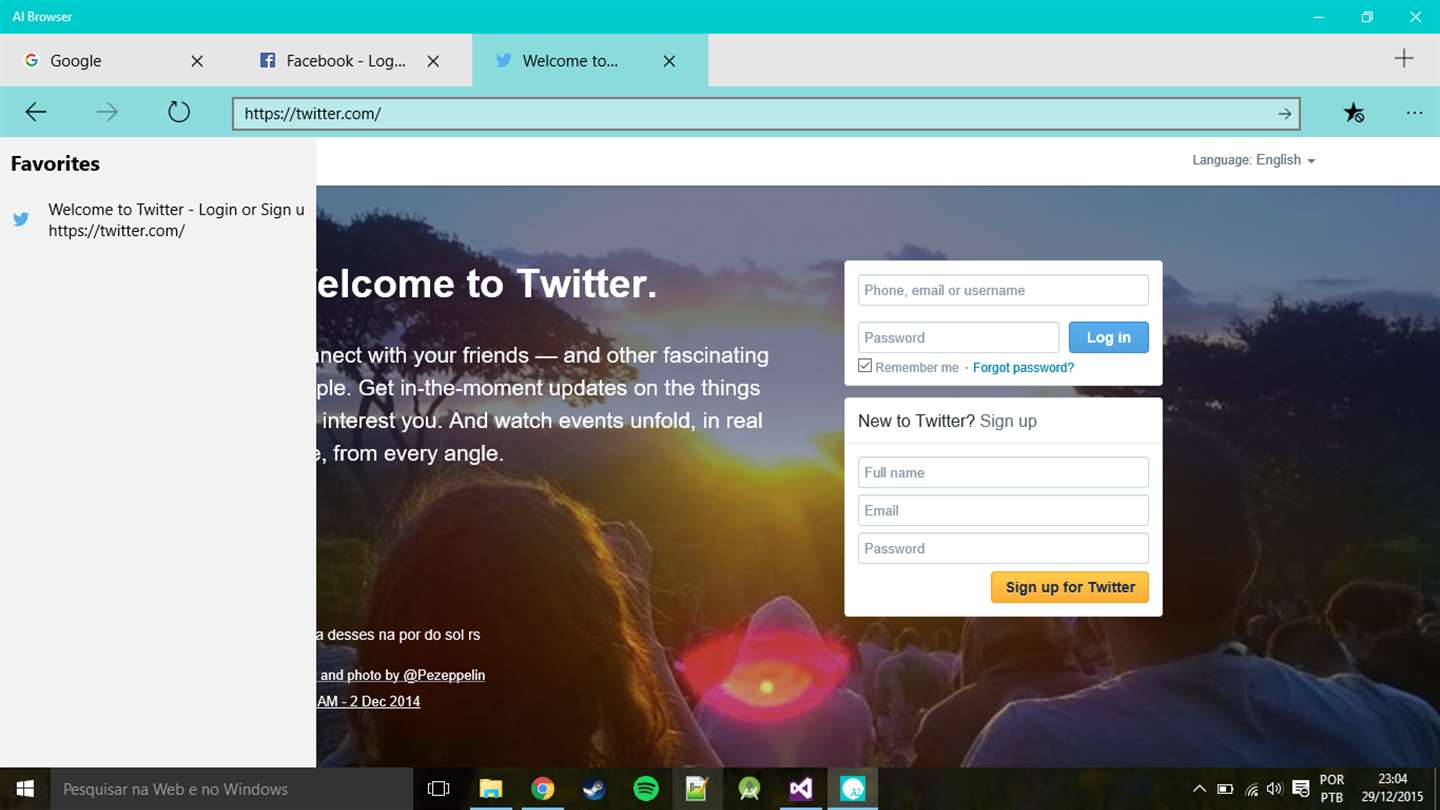This screenshot has width=1440, height=810.
Task: Open Spotify from the taskbar
Action: coord(646,789)
